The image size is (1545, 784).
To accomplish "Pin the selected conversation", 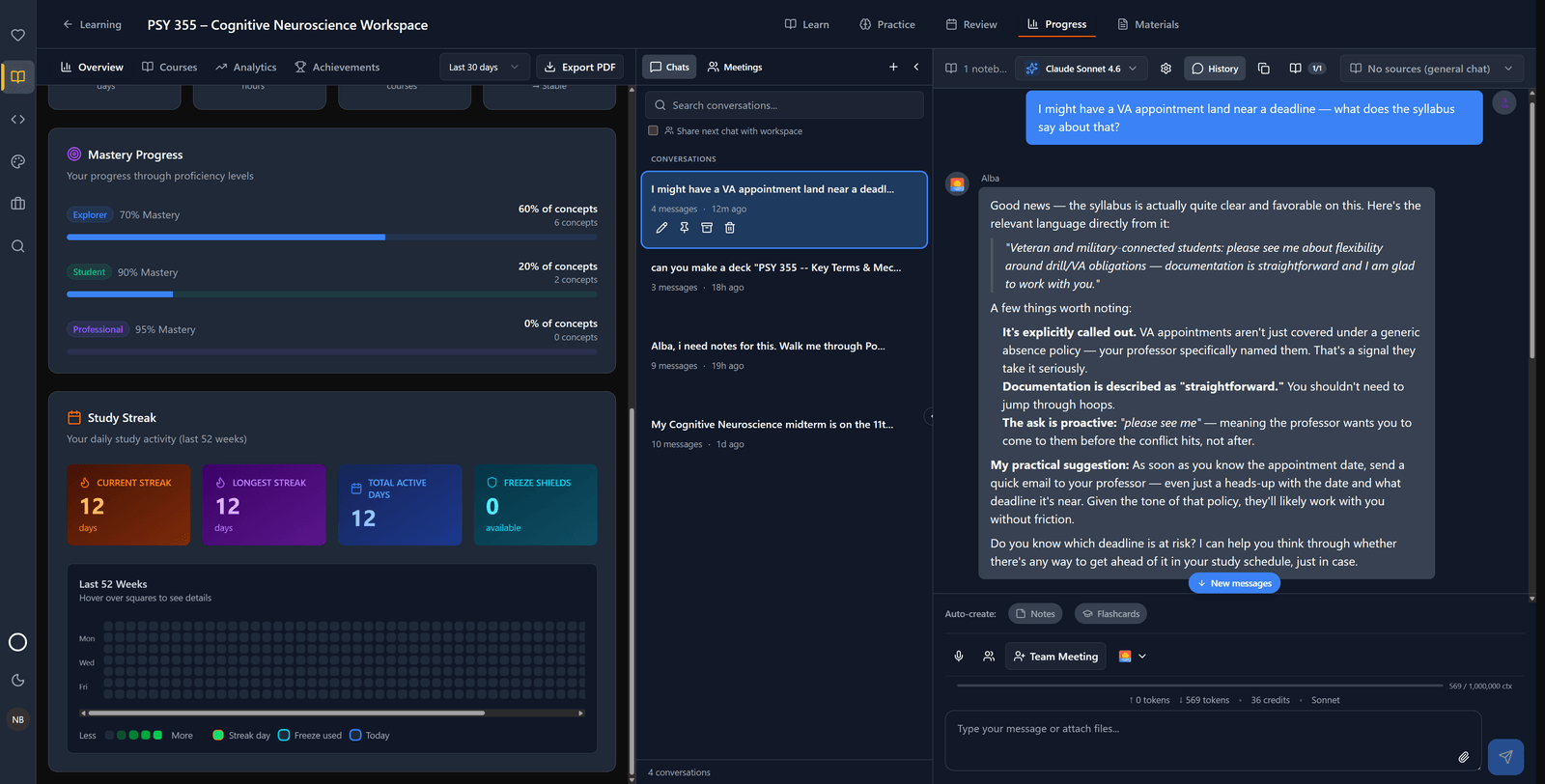I will [684, 228].
